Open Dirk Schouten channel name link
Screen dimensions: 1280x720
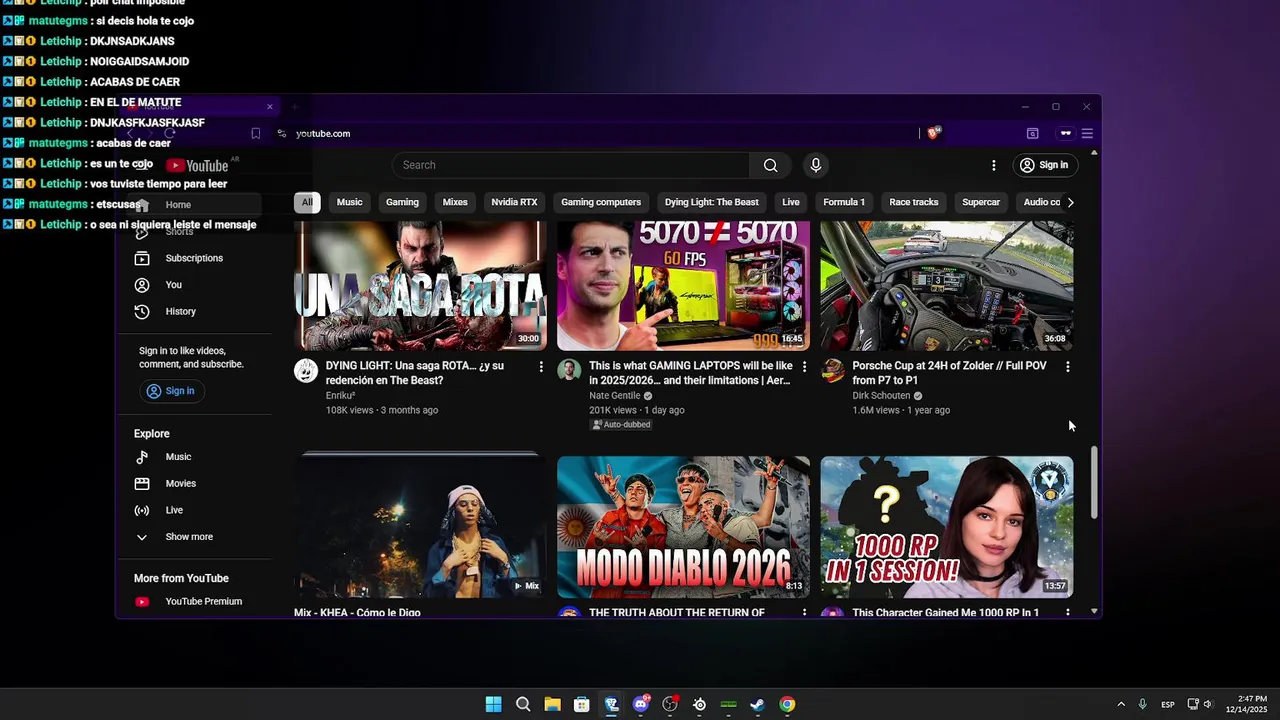[x=881, y=396]
